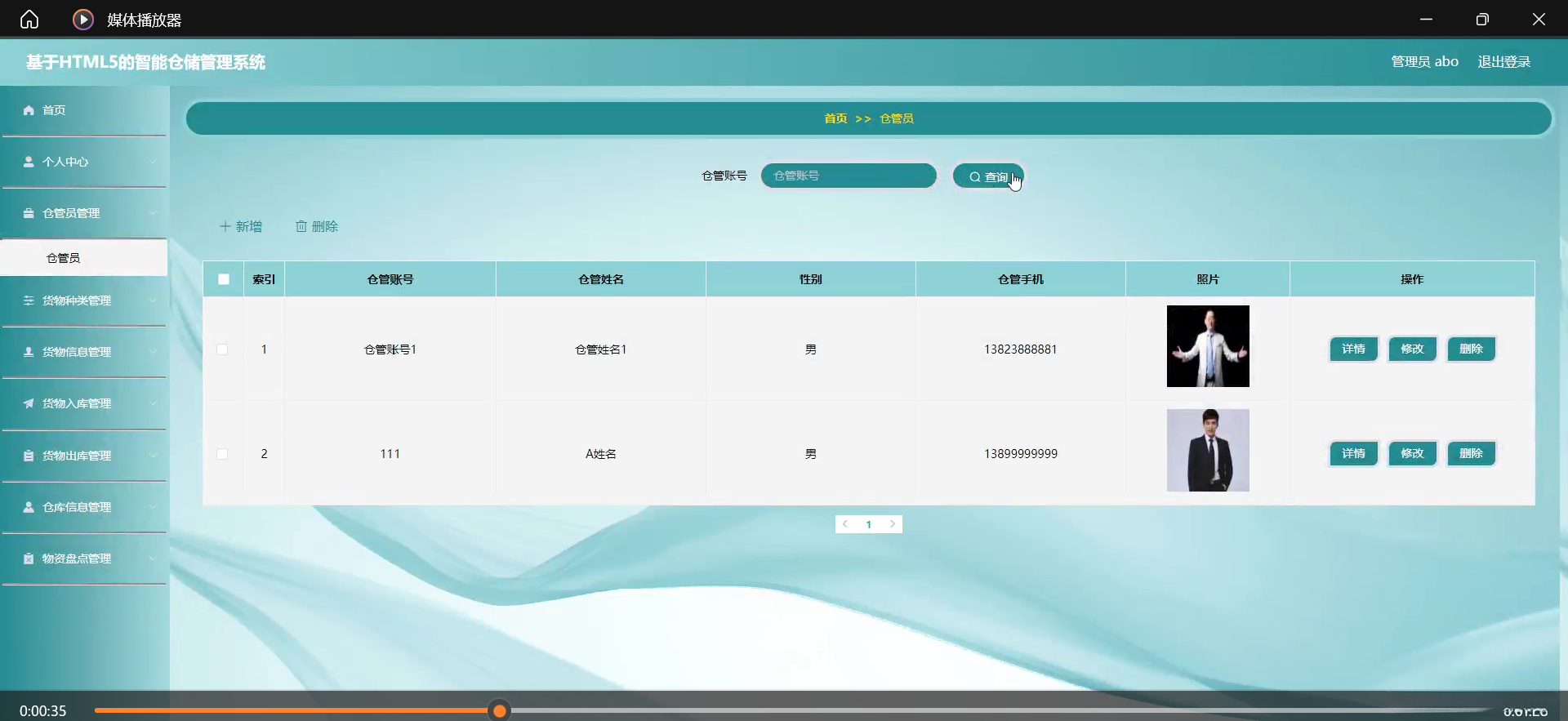Click 详情 for the 仓管账号1 row
1568x721 pixels.
1353,349
